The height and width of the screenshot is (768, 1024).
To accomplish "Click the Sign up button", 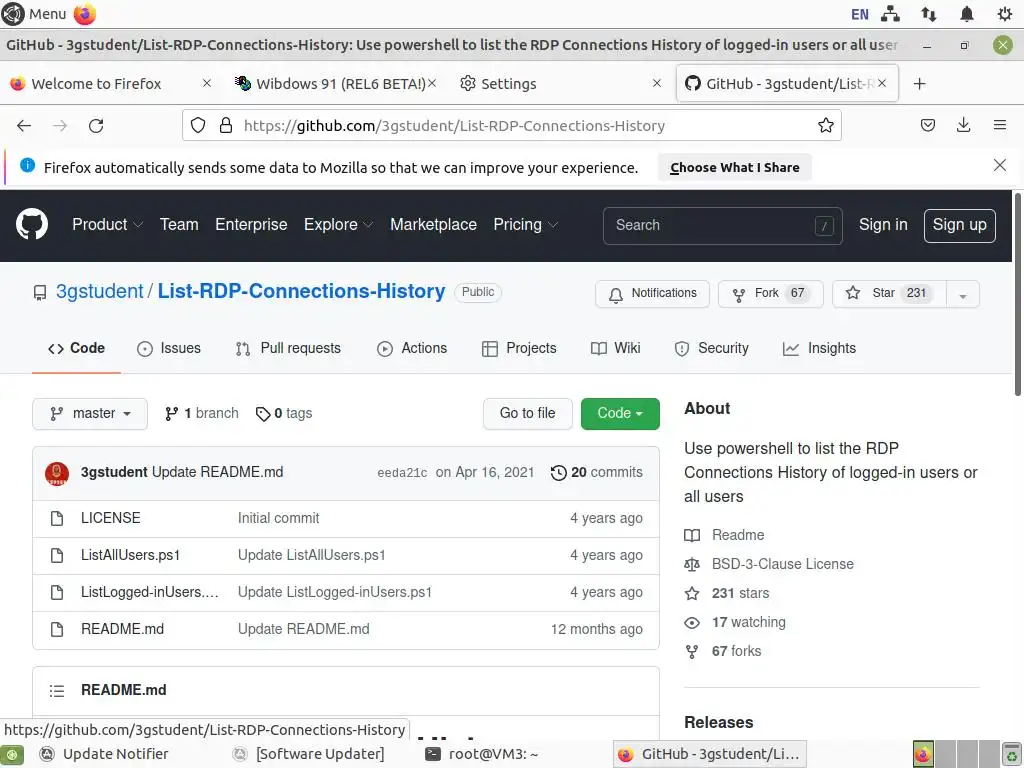I will [959, 225].
